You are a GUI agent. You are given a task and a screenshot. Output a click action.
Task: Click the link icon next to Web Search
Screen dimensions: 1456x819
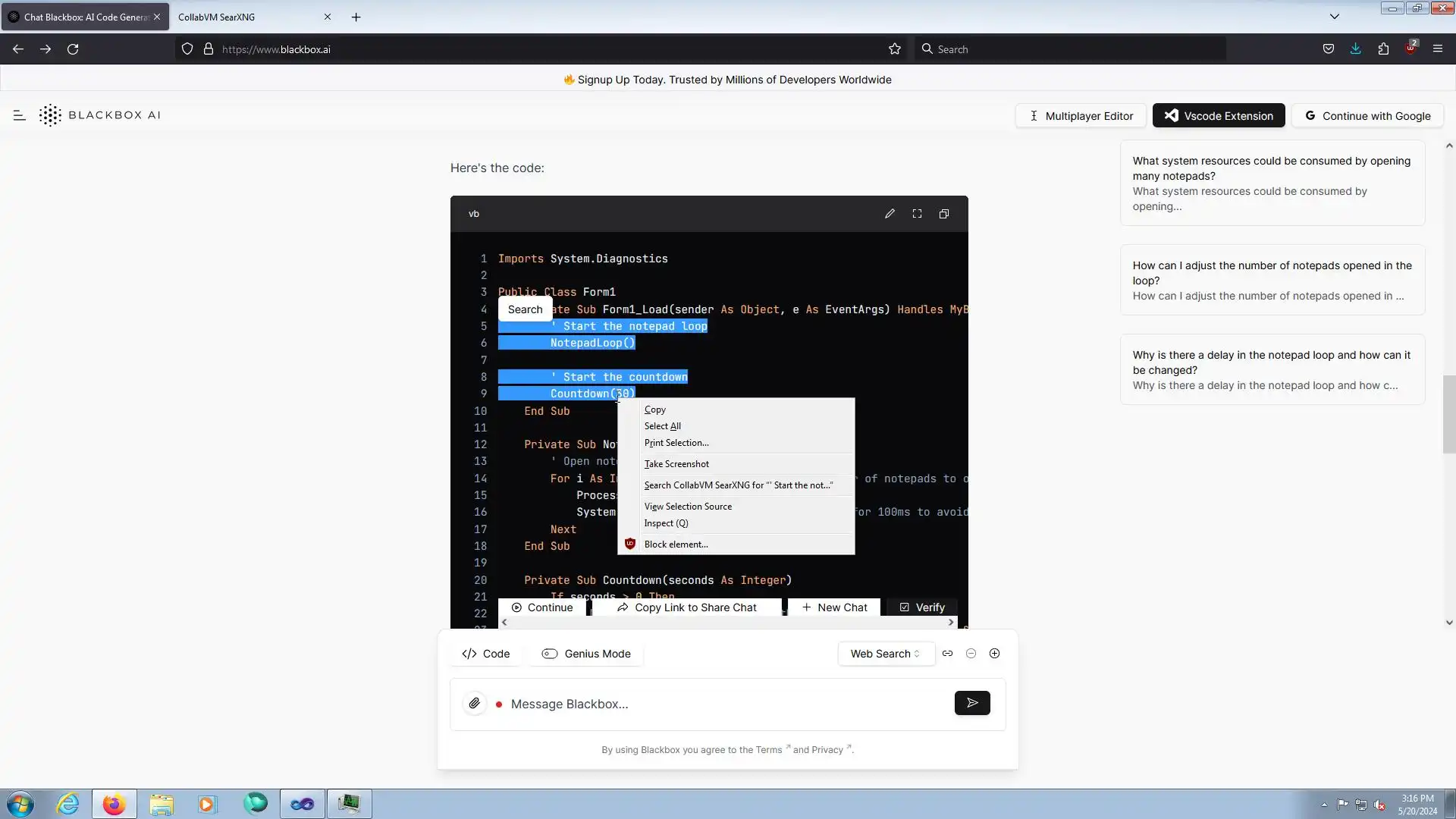pyautogui.click(x=948, y=654)
